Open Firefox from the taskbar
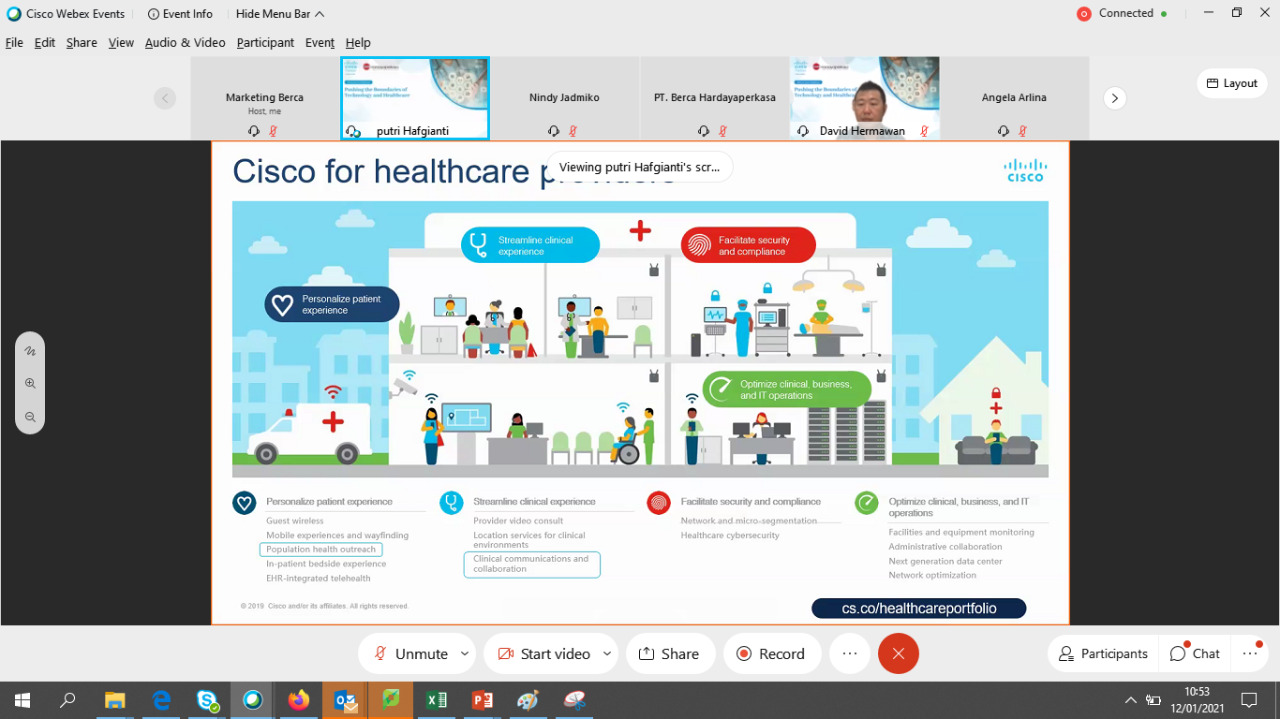Screen dimensions: 1280x719 click(298, 700)
